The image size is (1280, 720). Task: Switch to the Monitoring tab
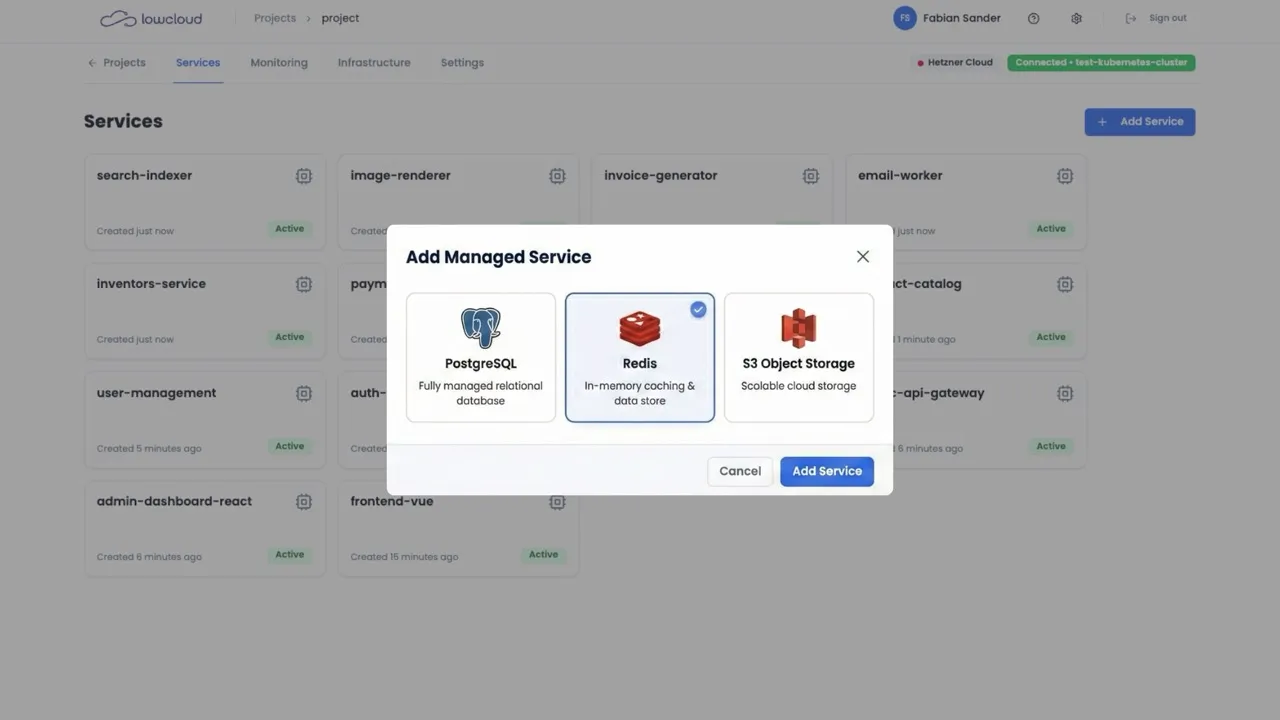(278, 62)
